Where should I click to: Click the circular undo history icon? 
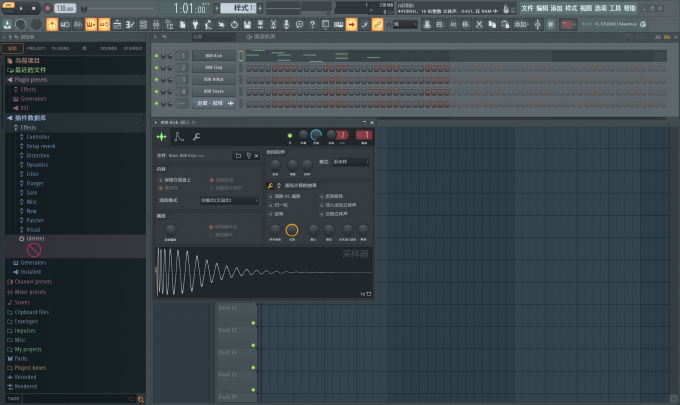point(234,25)
